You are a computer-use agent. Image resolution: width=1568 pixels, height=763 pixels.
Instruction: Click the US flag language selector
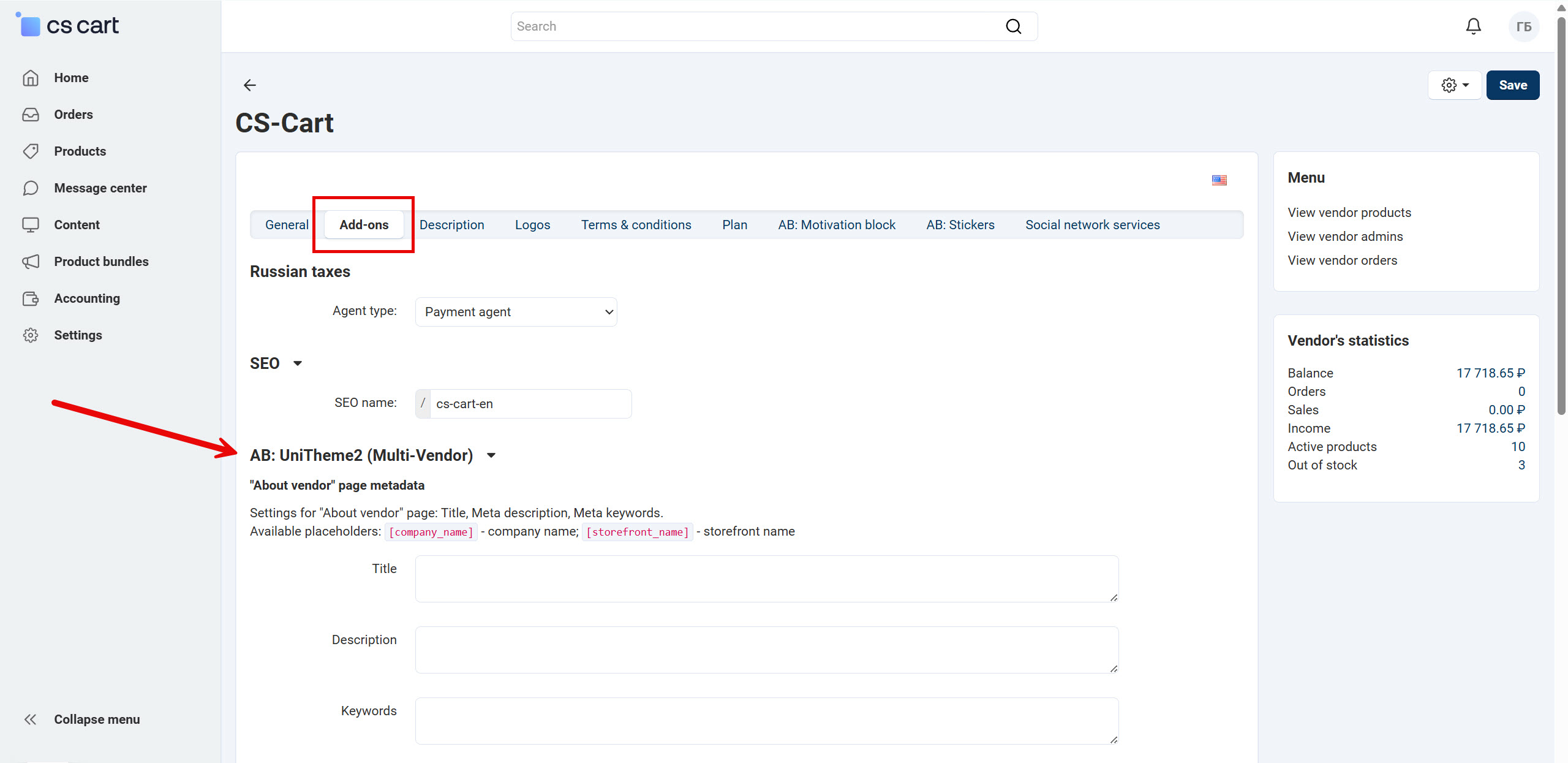[1219, 180]
